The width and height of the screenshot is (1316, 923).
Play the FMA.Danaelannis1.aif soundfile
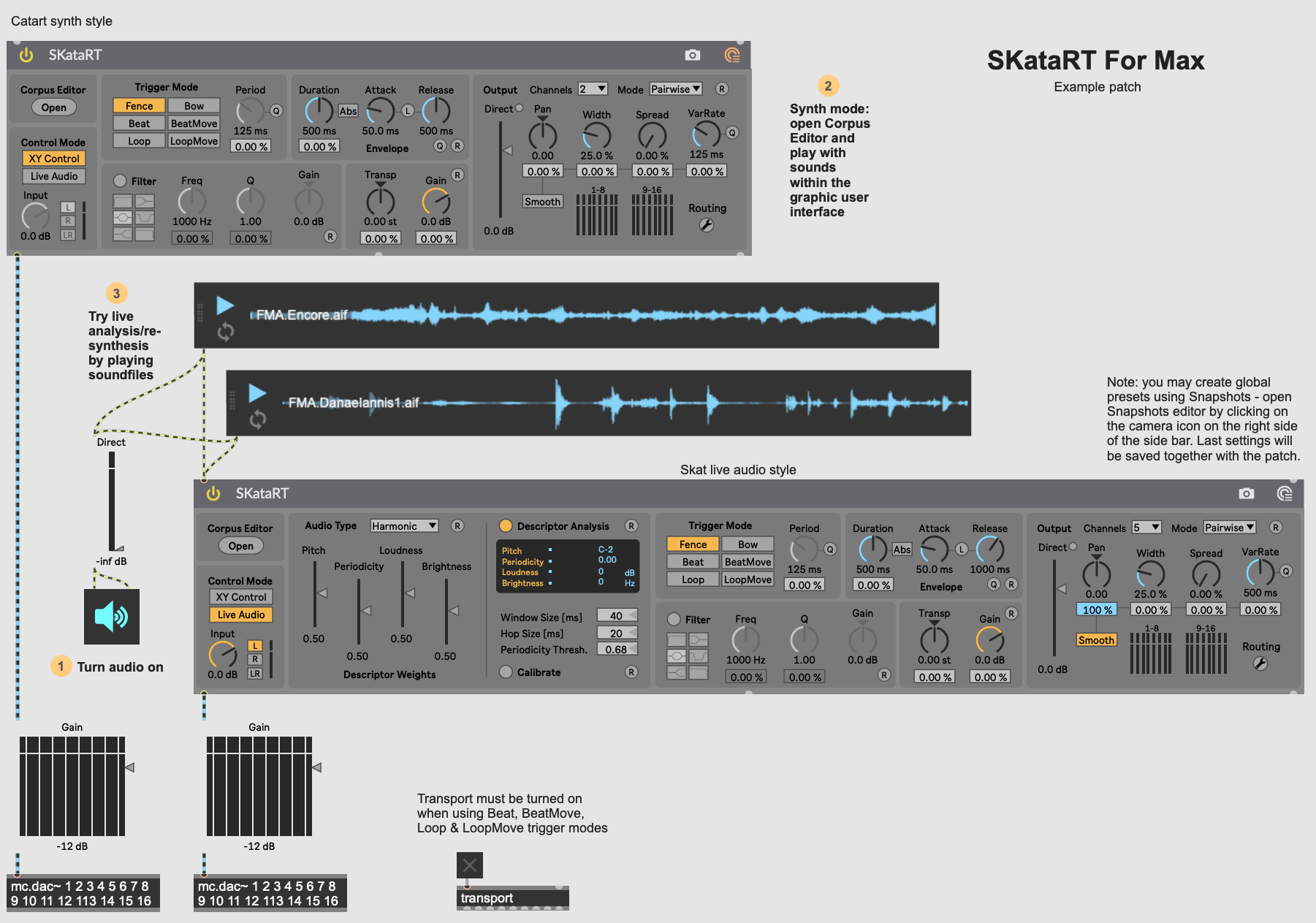(257, 392)
